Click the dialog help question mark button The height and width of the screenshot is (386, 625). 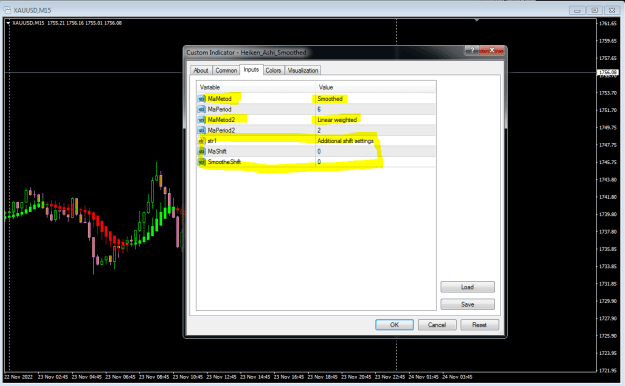472,50
